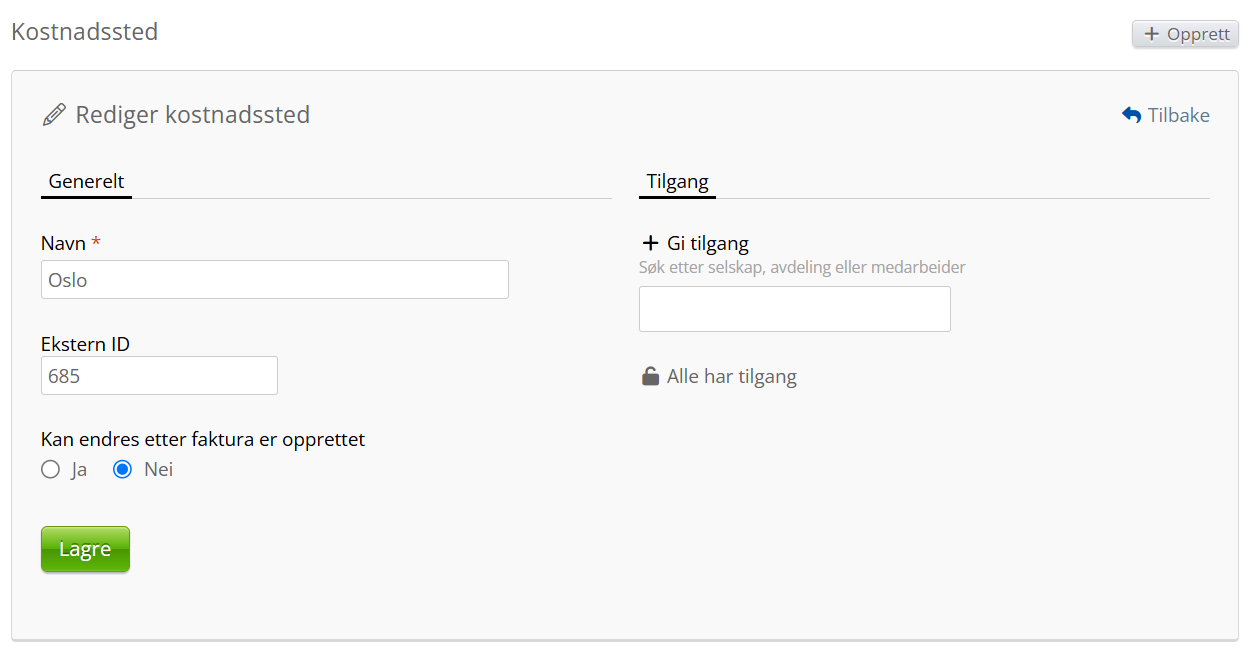Click the Gi tilgang label
The height and width of the screenshot is (653, 1250).
(x=707, y=243)
